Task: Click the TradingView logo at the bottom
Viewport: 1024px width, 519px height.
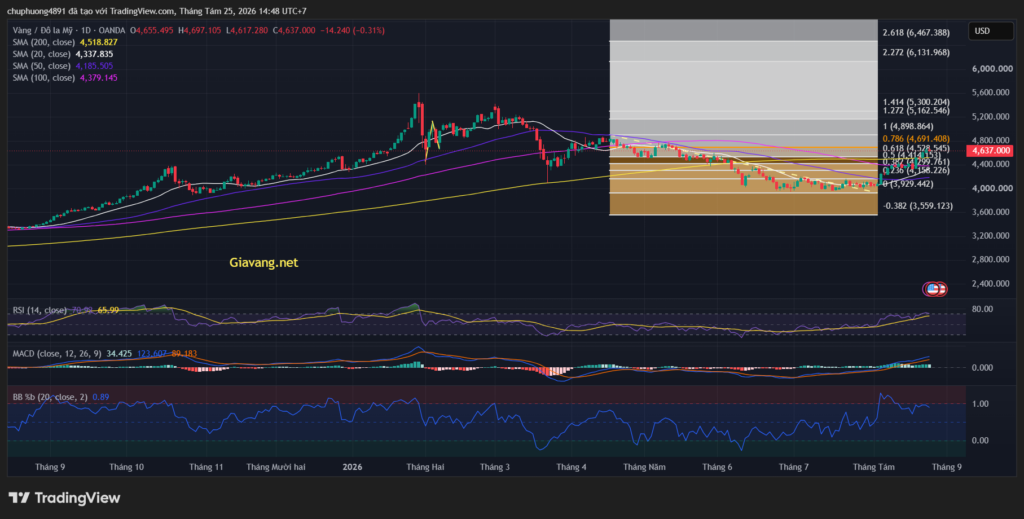Action: pos(64,498)
